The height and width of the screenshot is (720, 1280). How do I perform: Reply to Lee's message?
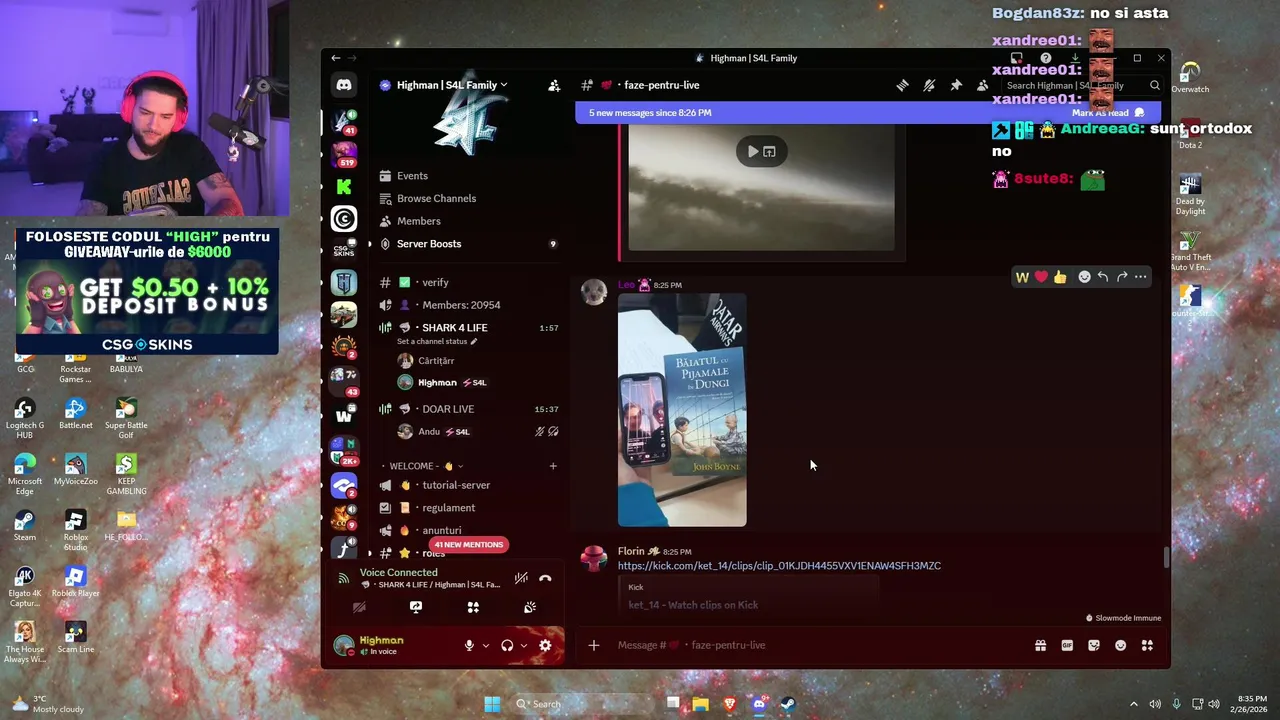(1103, 277)
